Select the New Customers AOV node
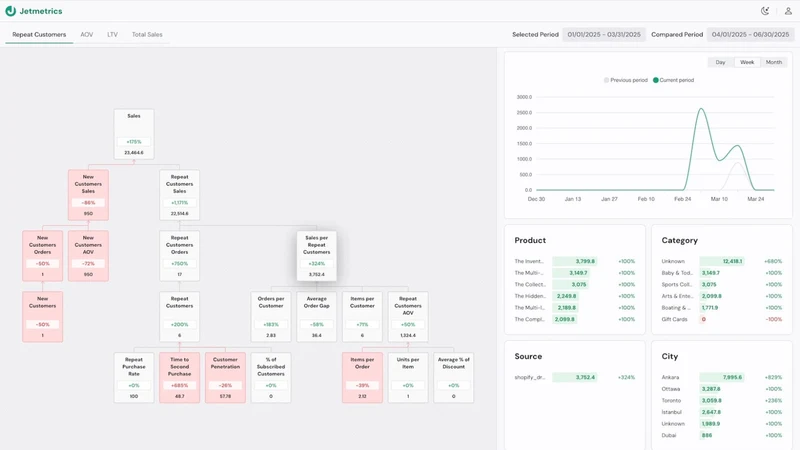800x450 pixels. coord(88,256)
